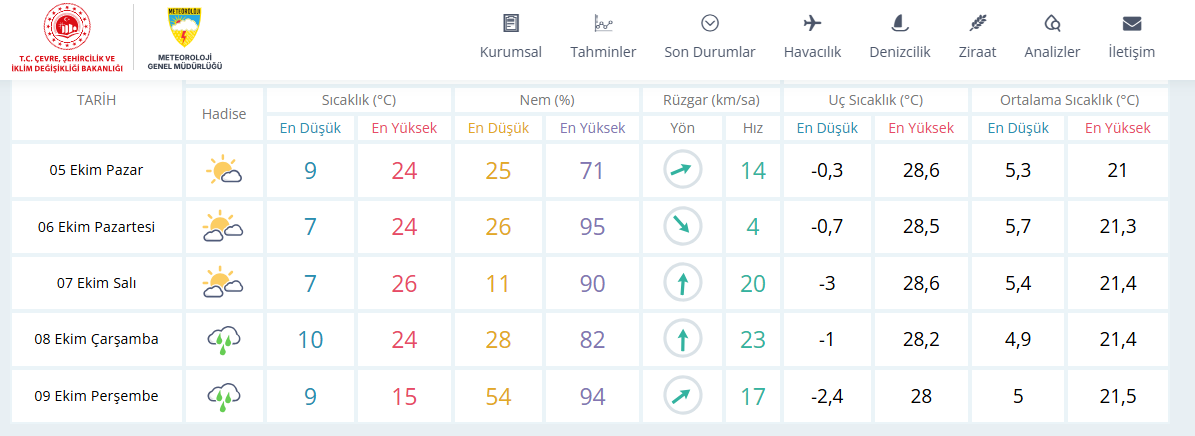
Task: Open the Havacılık menu item
Action: click(812, 52)
